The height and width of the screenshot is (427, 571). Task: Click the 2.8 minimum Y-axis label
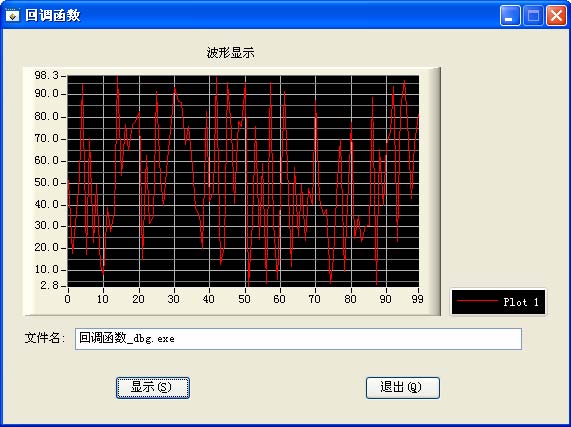(49, 285)
